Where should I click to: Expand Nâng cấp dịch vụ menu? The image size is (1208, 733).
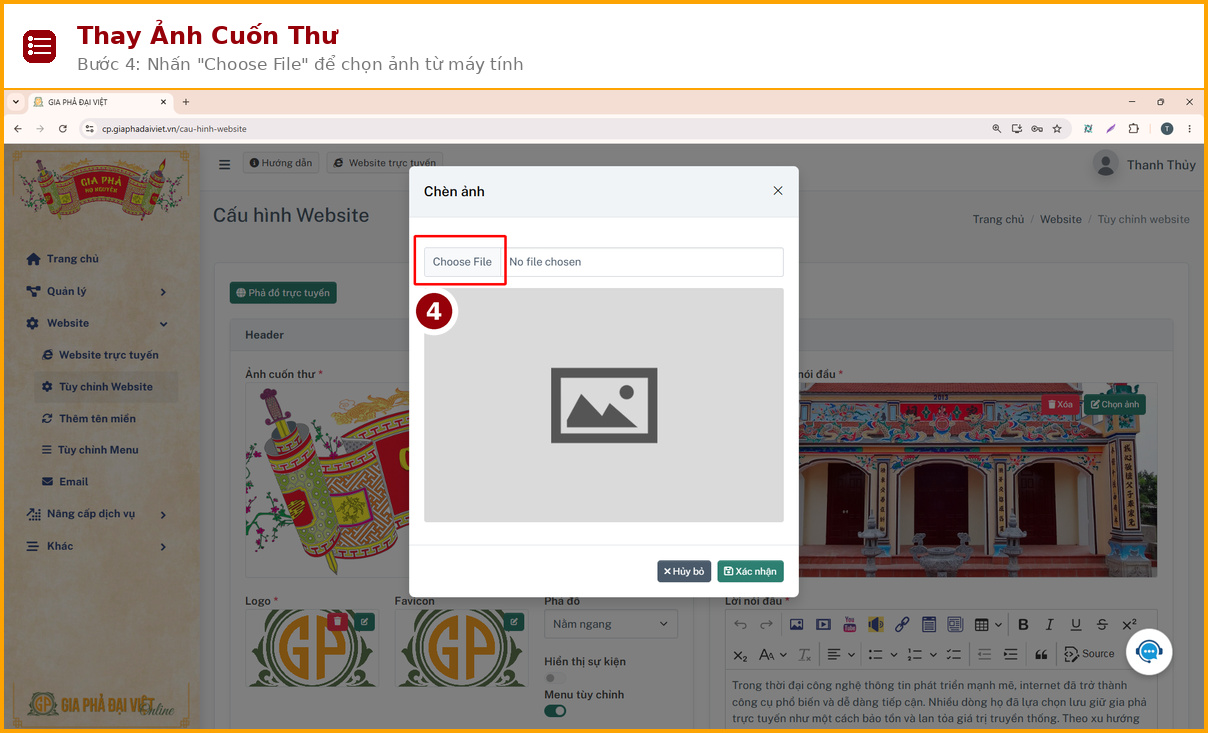click(x=97, y=514)
